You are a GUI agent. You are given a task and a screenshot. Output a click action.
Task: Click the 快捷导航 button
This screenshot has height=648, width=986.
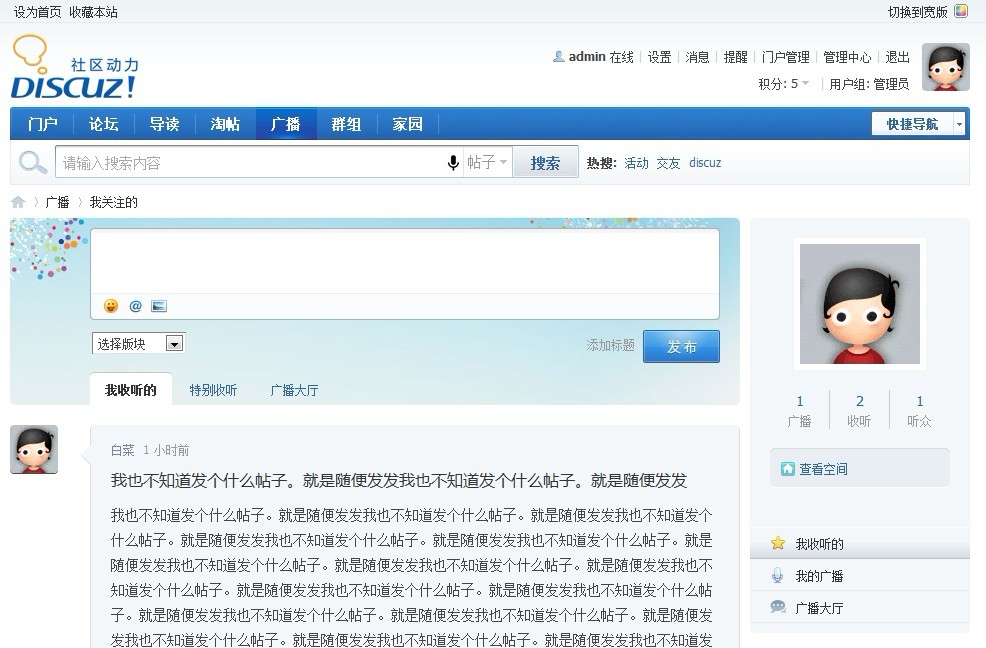(x=912, y=124)
